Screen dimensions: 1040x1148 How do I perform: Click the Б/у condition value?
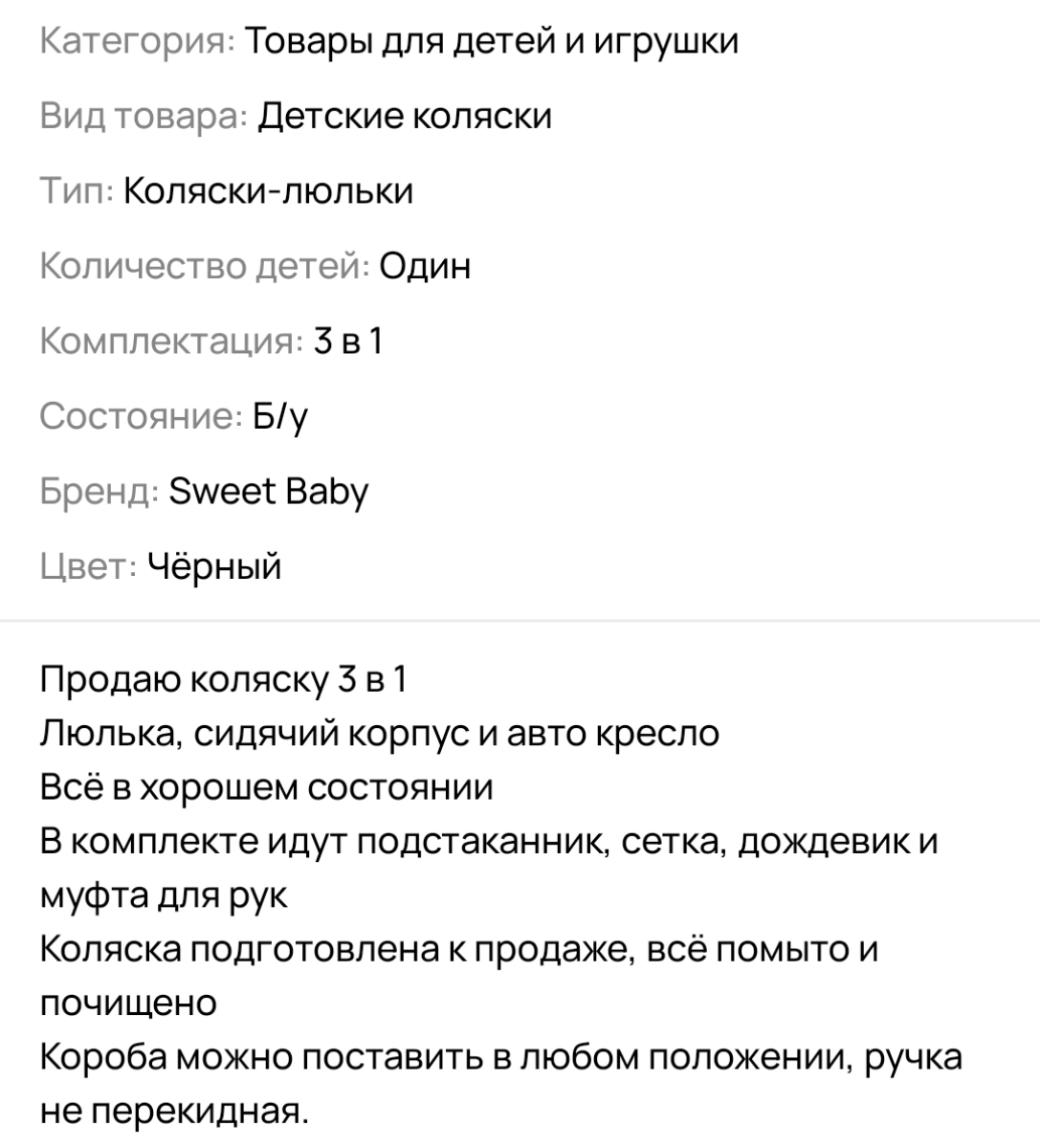pyautogui.click(x=280, y=416)
